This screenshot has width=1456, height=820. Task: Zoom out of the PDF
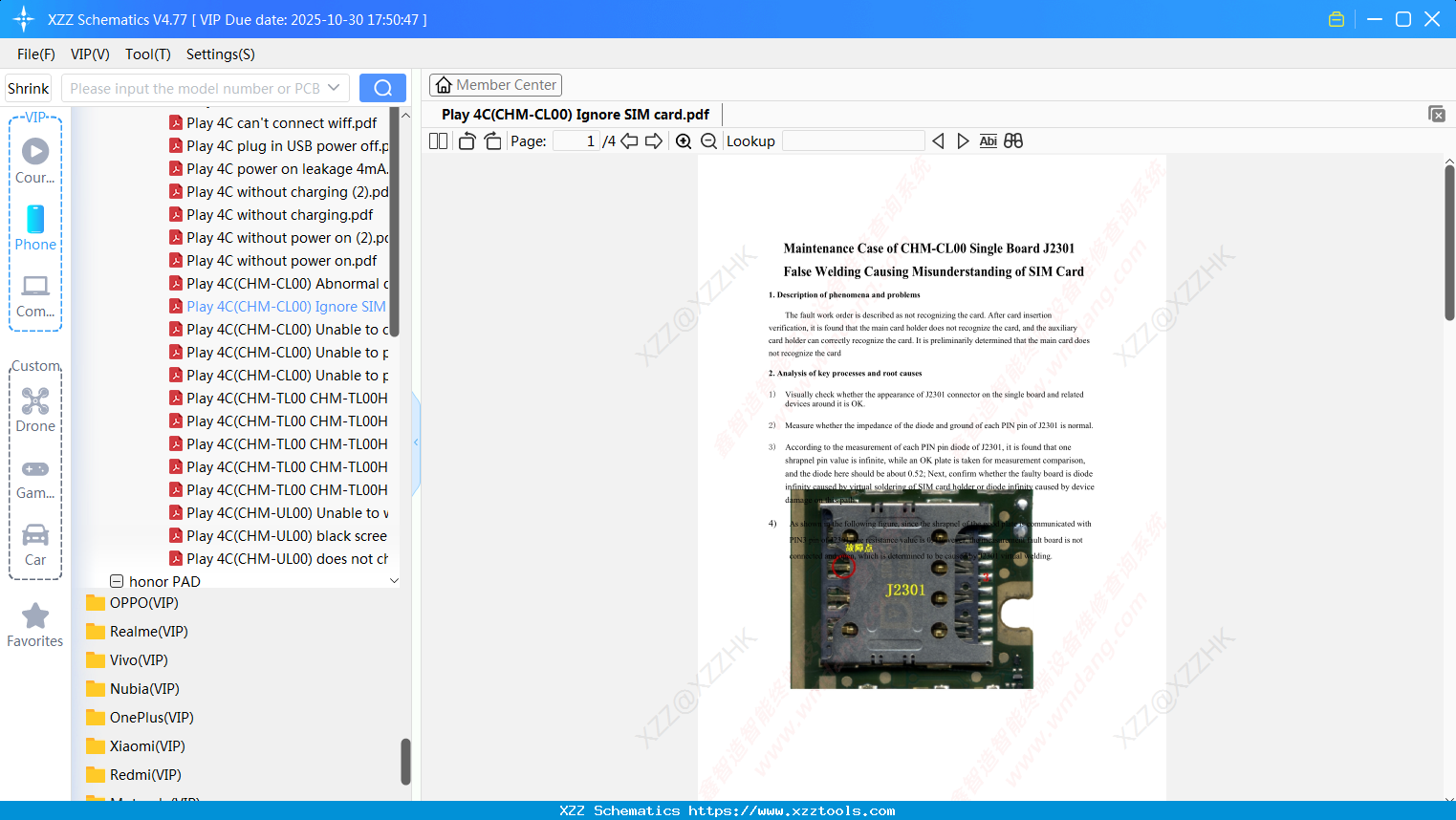[x=708, y=141]
